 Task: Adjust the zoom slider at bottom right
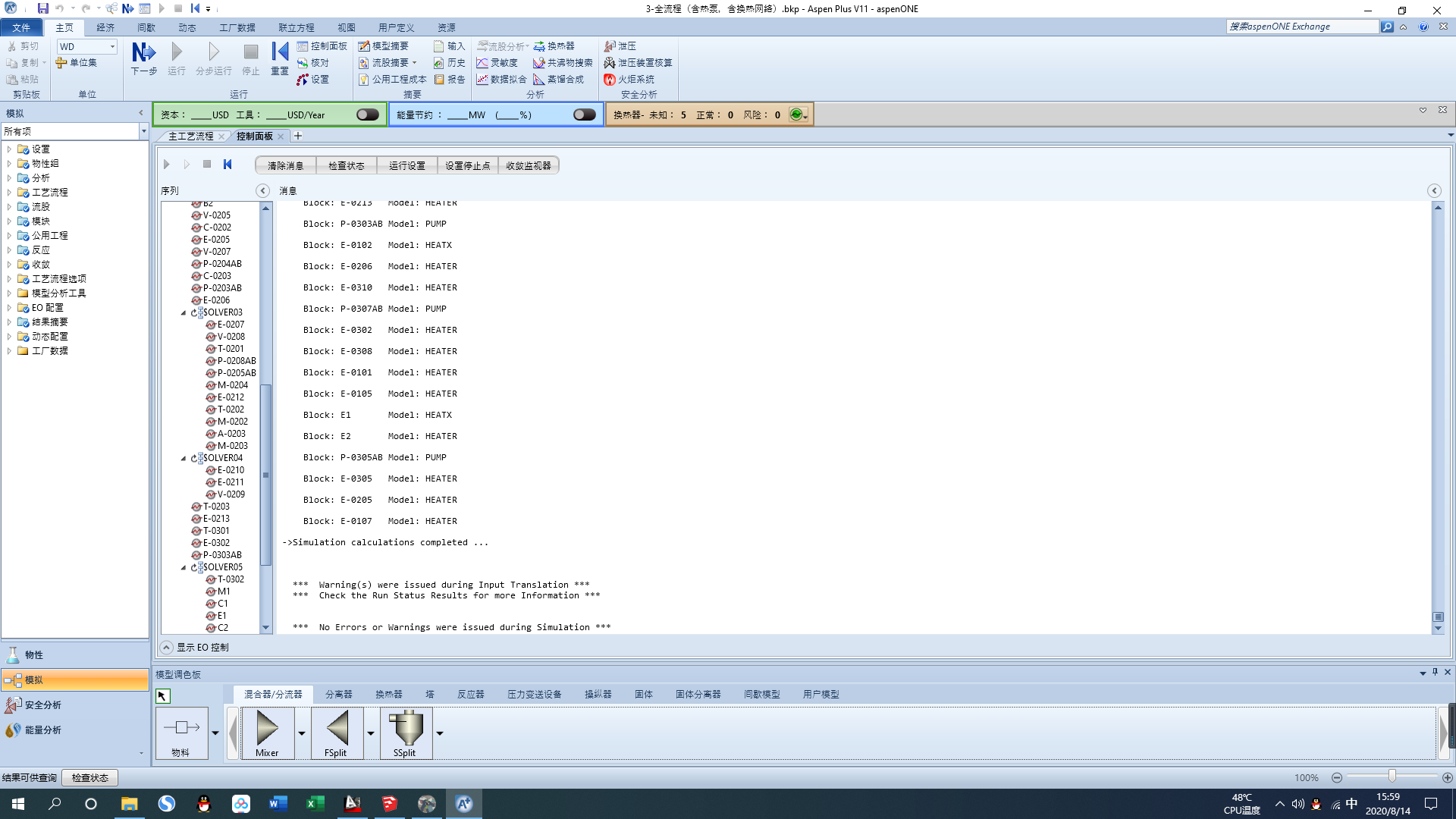coord(1392,777)
